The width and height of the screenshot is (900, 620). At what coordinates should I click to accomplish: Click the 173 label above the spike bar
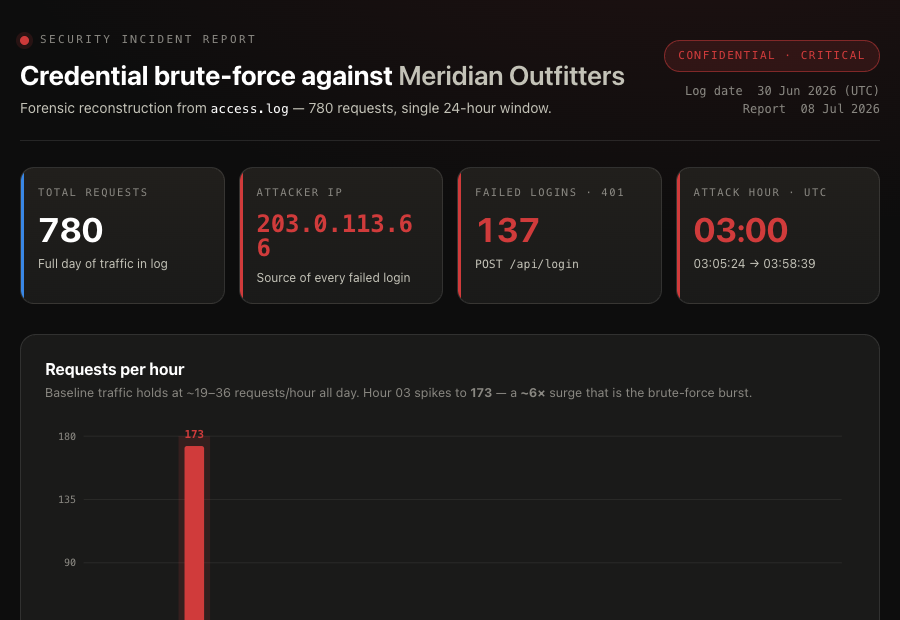pos(194,434)
